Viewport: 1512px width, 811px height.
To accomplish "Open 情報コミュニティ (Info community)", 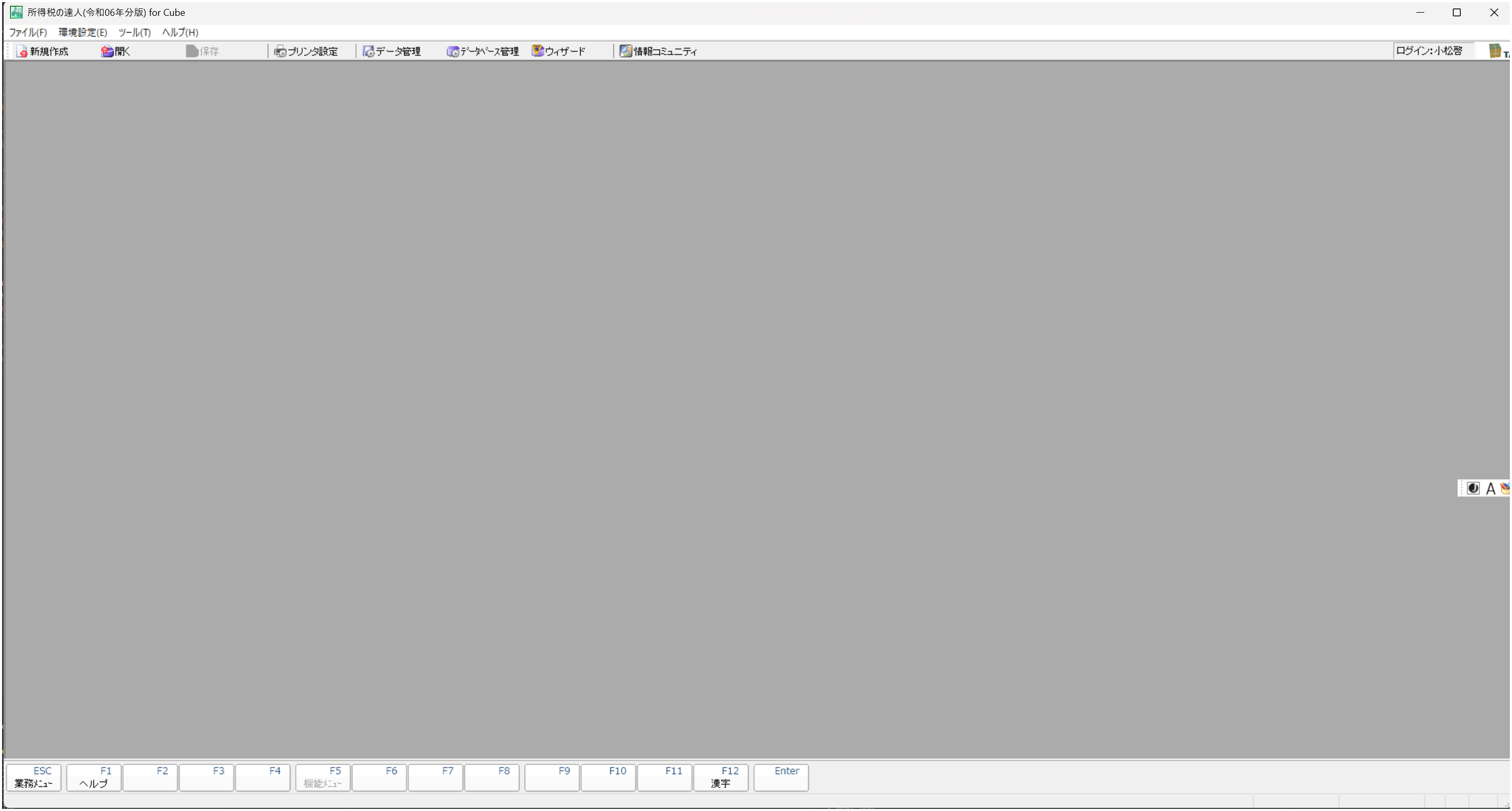I will (658, 52).
